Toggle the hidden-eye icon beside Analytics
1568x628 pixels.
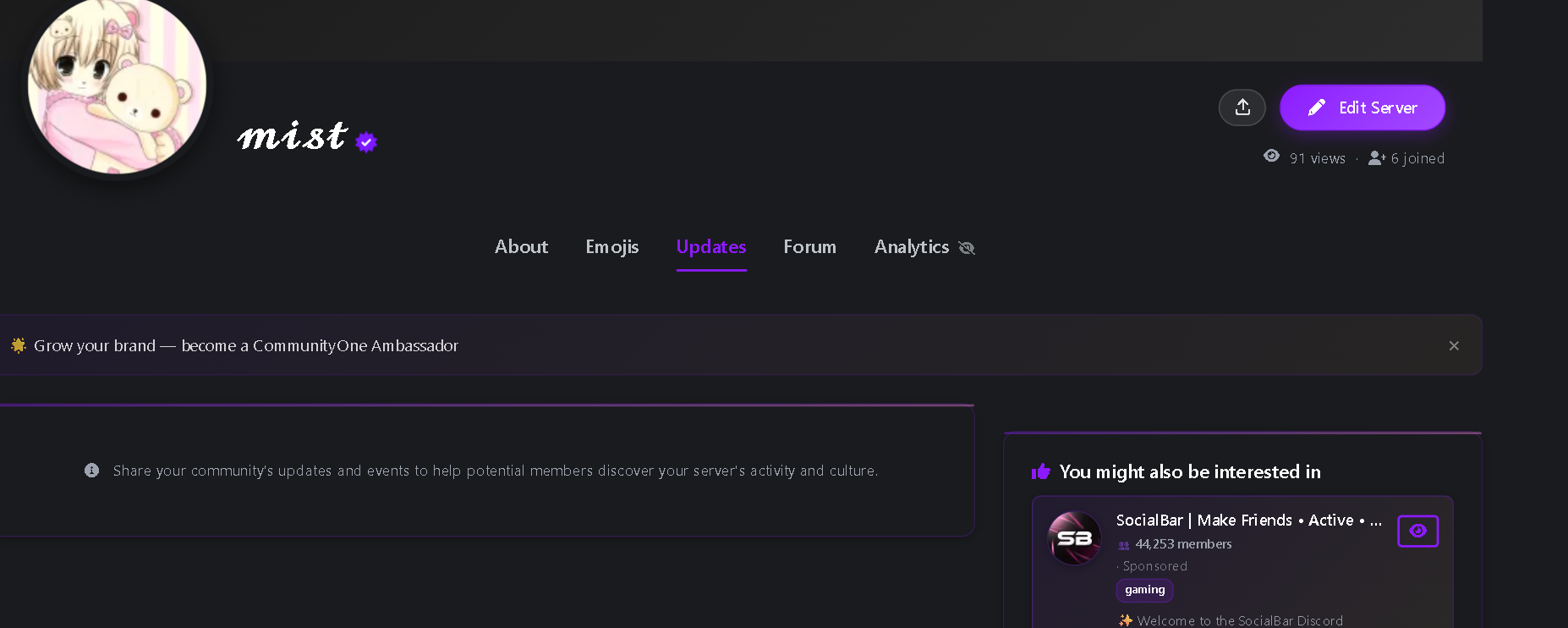tap(967, 248)
